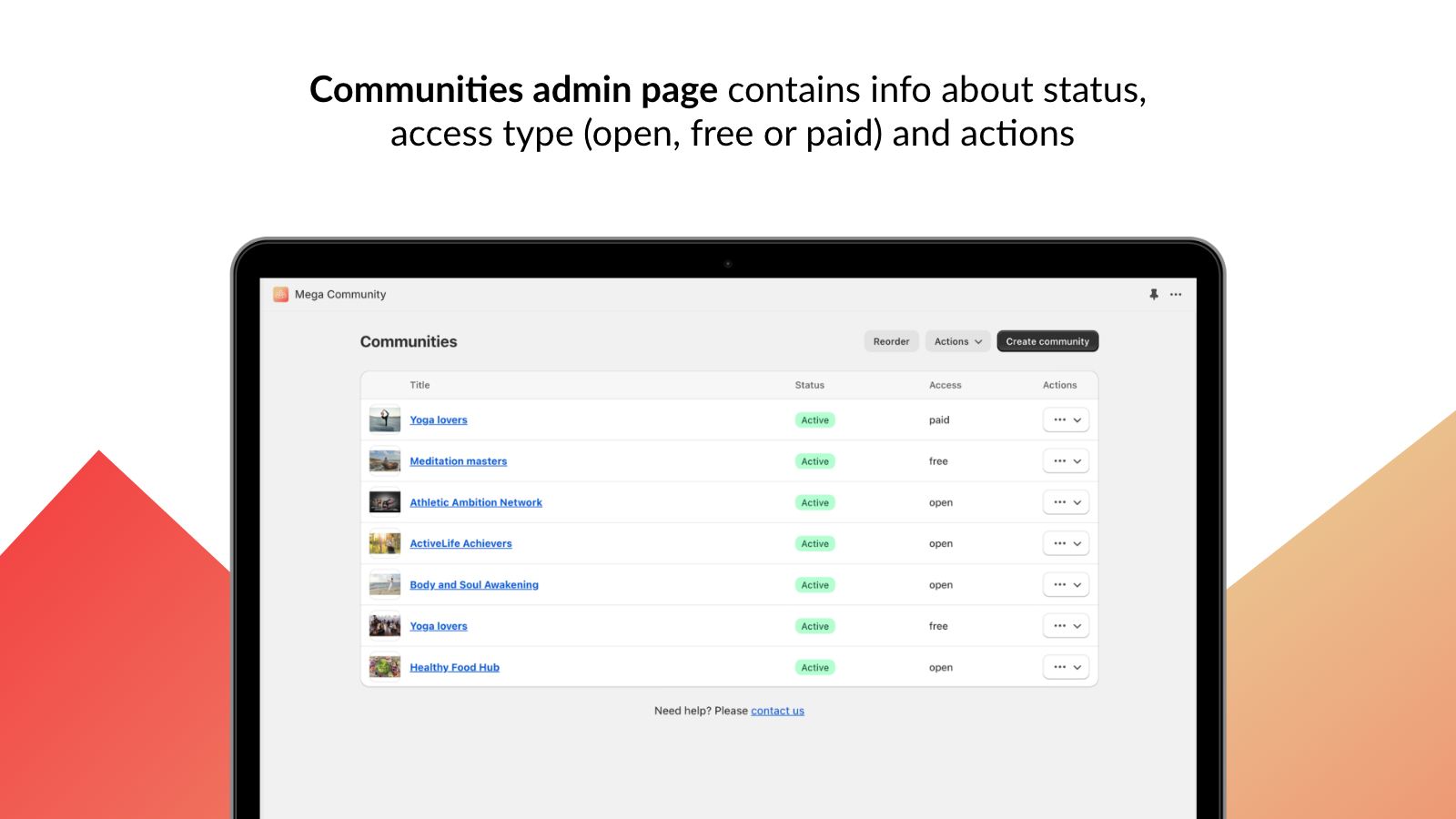Expand the Actions dropdown in the header
The width and height of the screenshot is (1456, 819).
tap(957, 340)
